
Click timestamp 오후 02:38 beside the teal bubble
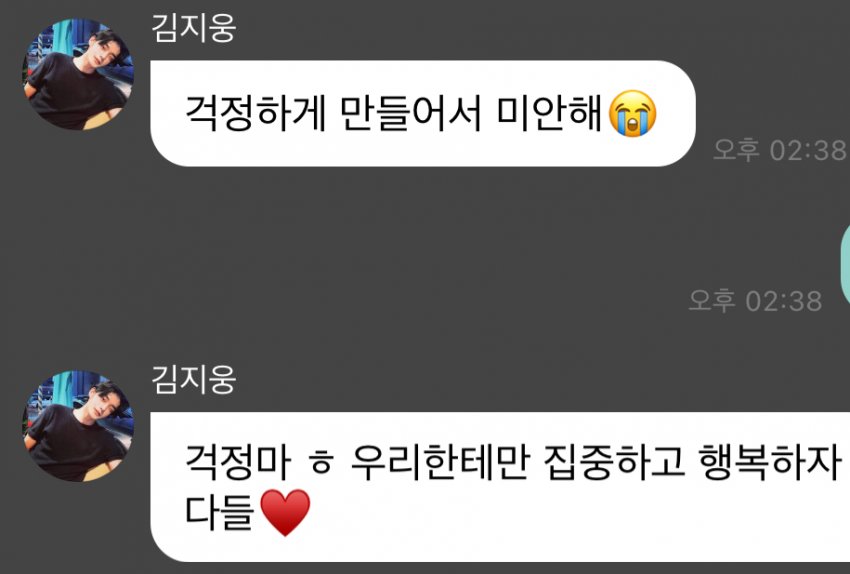[755, 300]
